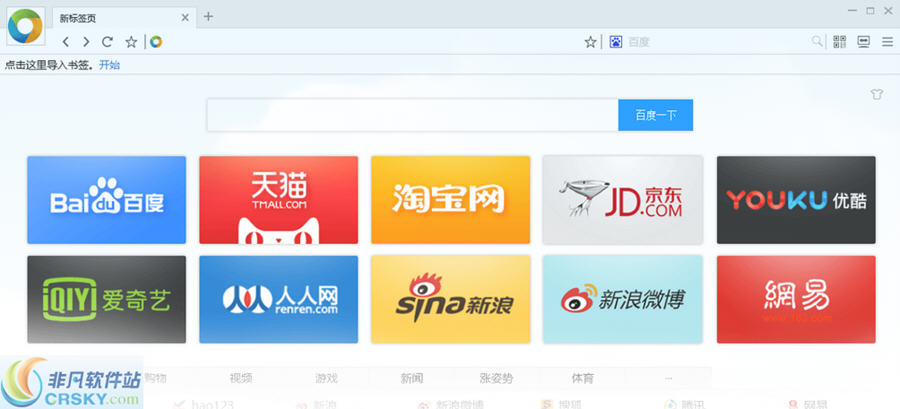This screenshot has width=900, height=409.
Task: Maximize the browser window
Action: (870, 10)
